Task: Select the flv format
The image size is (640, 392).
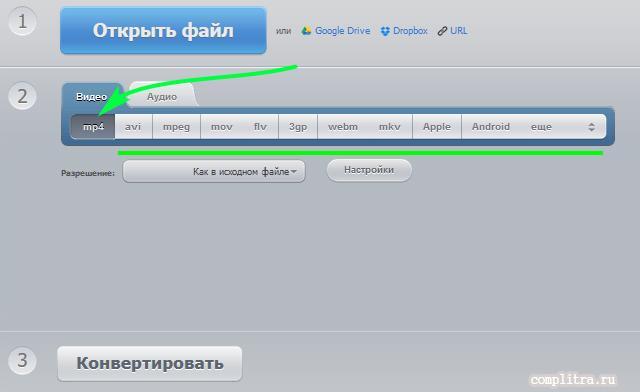Action: pos(260,127)
